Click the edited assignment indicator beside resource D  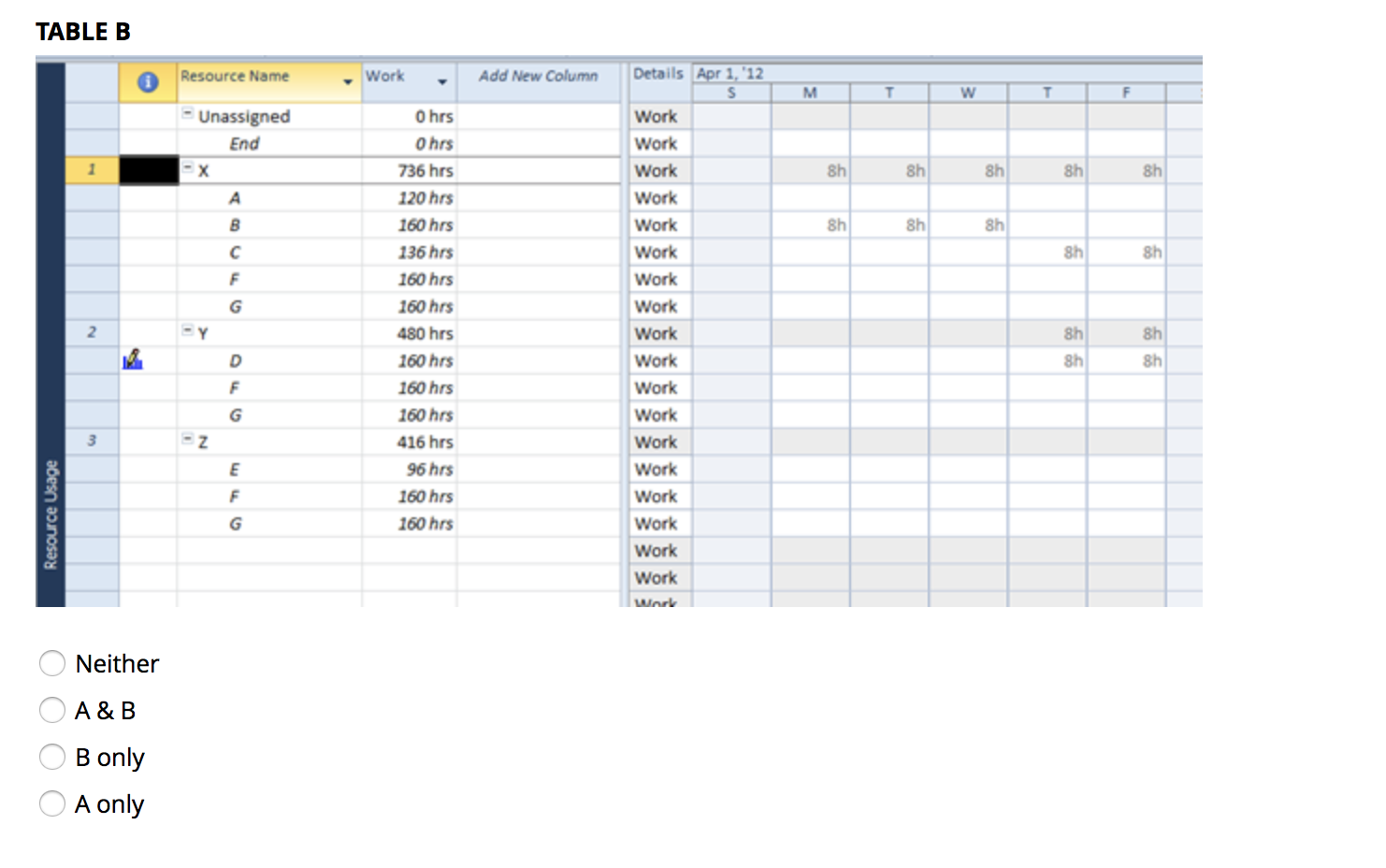(x=133, y=360)
